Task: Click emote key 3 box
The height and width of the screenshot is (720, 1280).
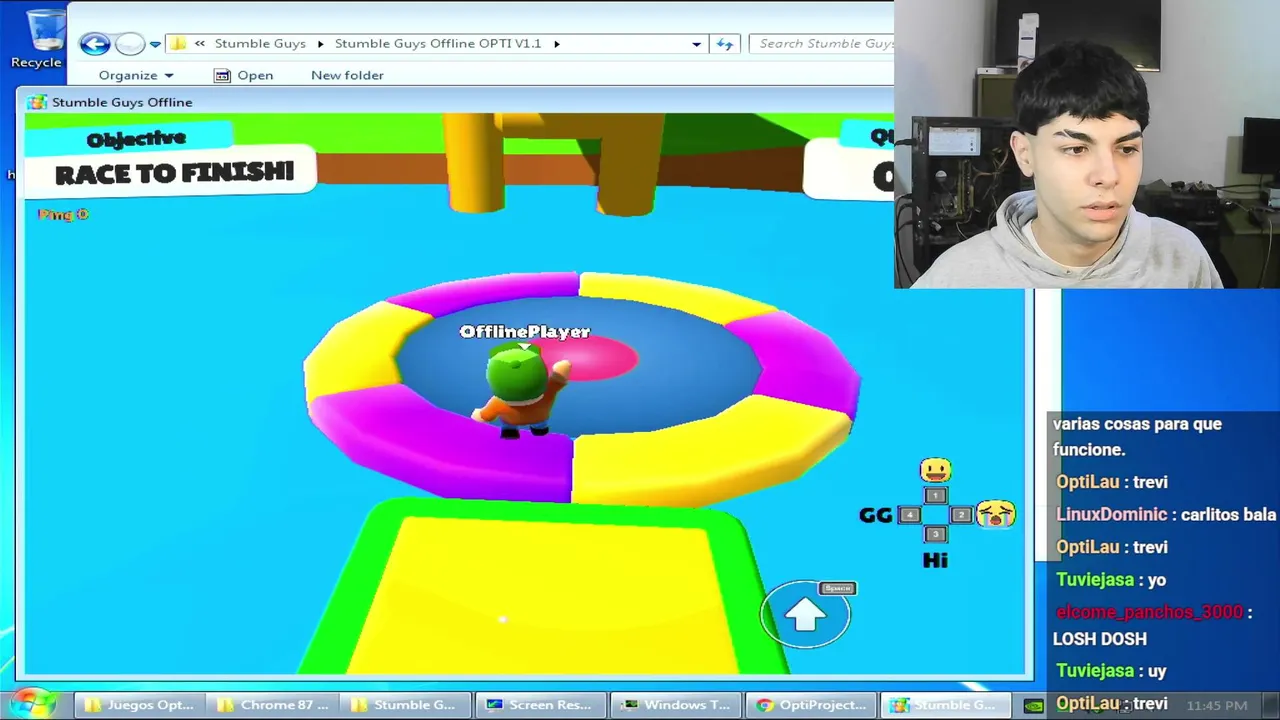Action: pyautogui.click(x=935, y=535)
